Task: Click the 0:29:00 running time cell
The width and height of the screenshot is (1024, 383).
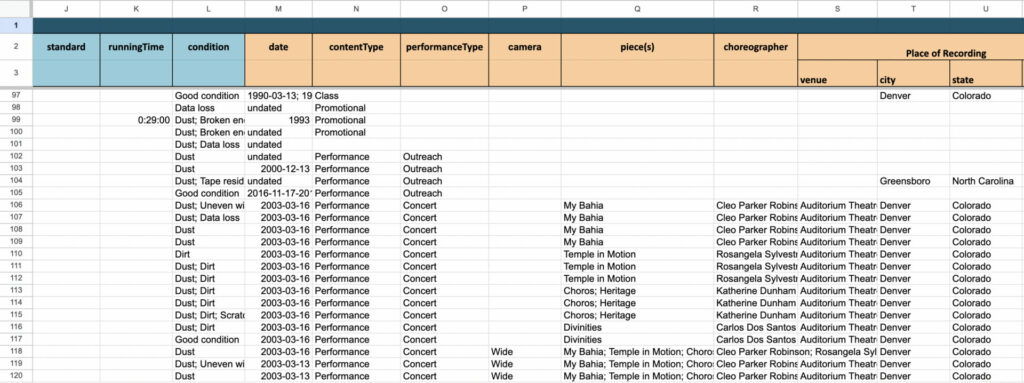Action: coord(136,120)
